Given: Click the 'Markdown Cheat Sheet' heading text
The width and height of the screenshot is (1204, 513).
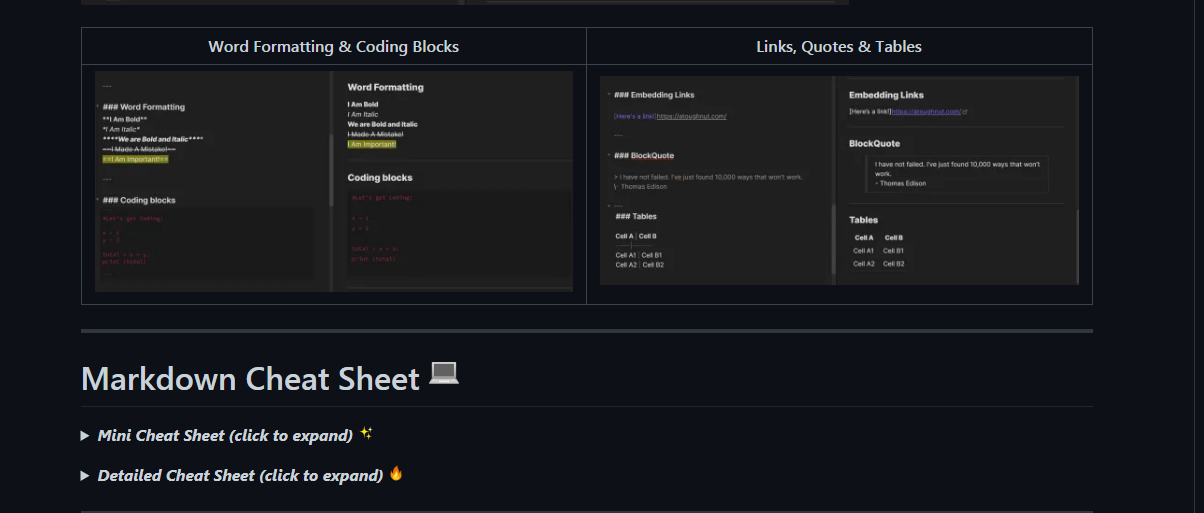Looking at the screenshot, I should click(x=250, y=380).
